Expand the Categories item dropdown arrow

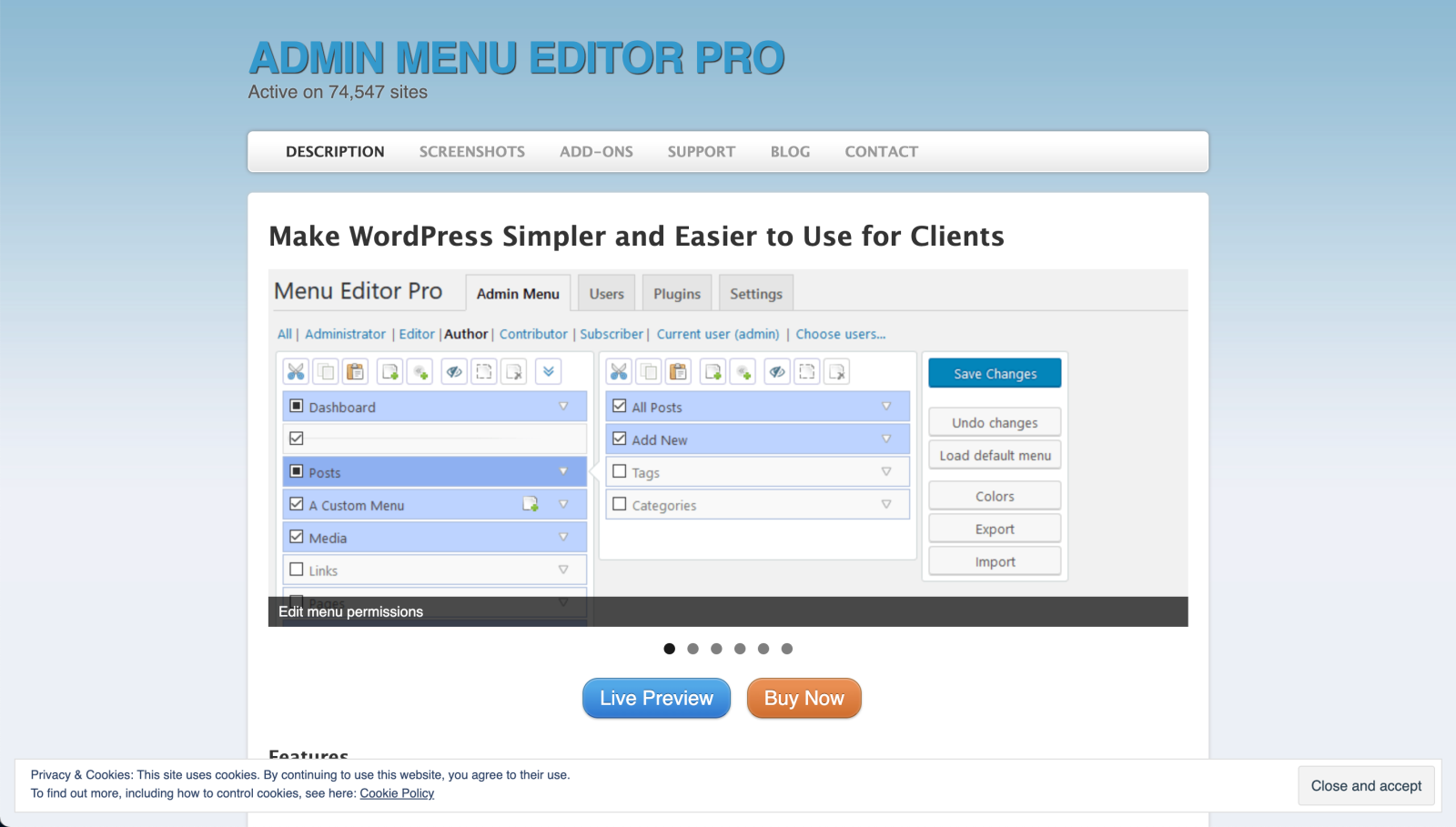pos(886,504)
